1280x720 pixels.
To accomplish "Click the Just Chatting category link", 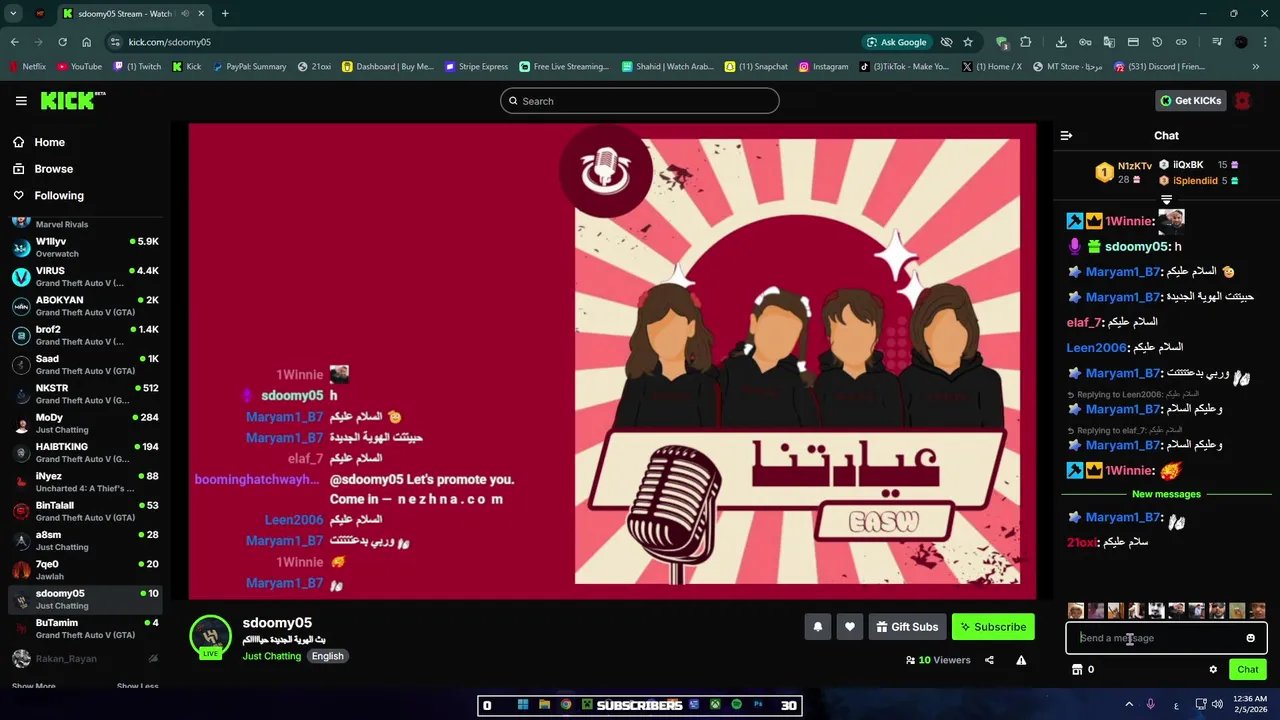I will coord(271,656).
